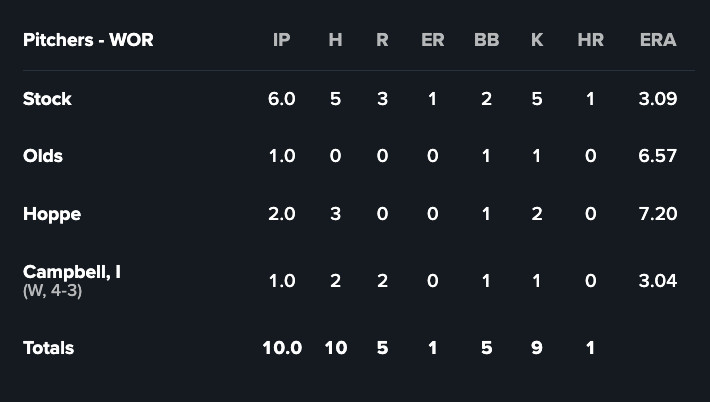Screen dimensions: 710x402
Task: Click the Pitchers - WOR heading
Action: [88, 40]
